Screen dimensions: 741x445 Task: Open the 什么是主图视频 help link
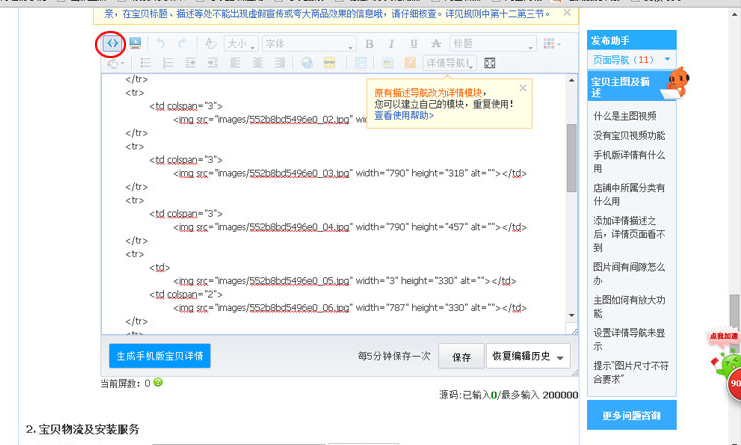coord(625,116)
